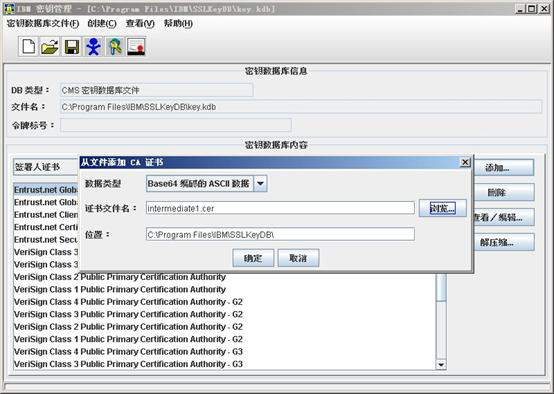Screen dimensions: 554x394
Task: Select the Entrust.net Client certificate entry
Action: click(x=46, y=214)
